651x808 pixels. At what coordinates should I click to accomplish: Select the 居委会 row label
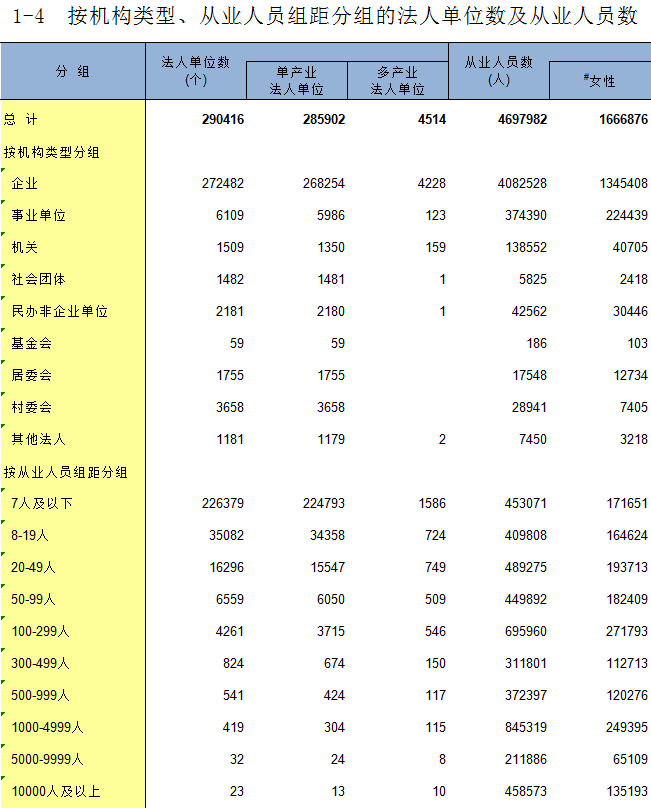click(x=31, y=375)
